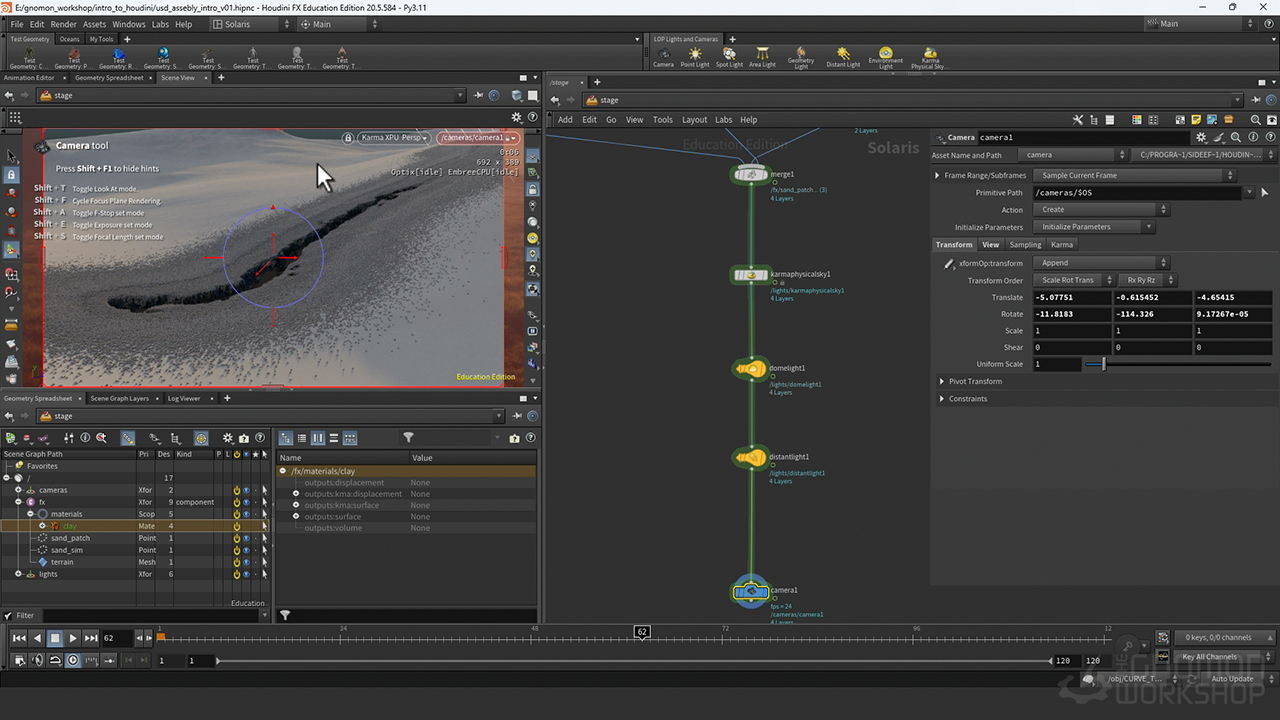Click the Key All Channels button
Screen dimensions: 1280x720
pos(1210,657)
